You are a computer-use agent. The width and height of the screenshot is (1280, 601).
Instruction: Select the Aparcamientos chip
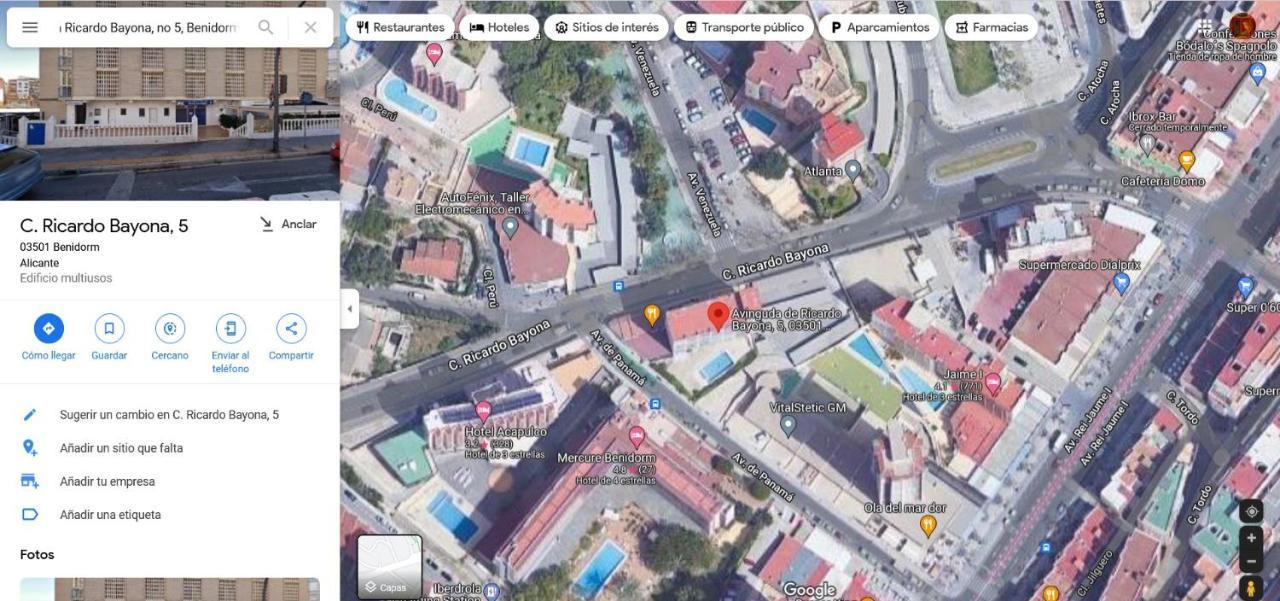click(879, 27)
